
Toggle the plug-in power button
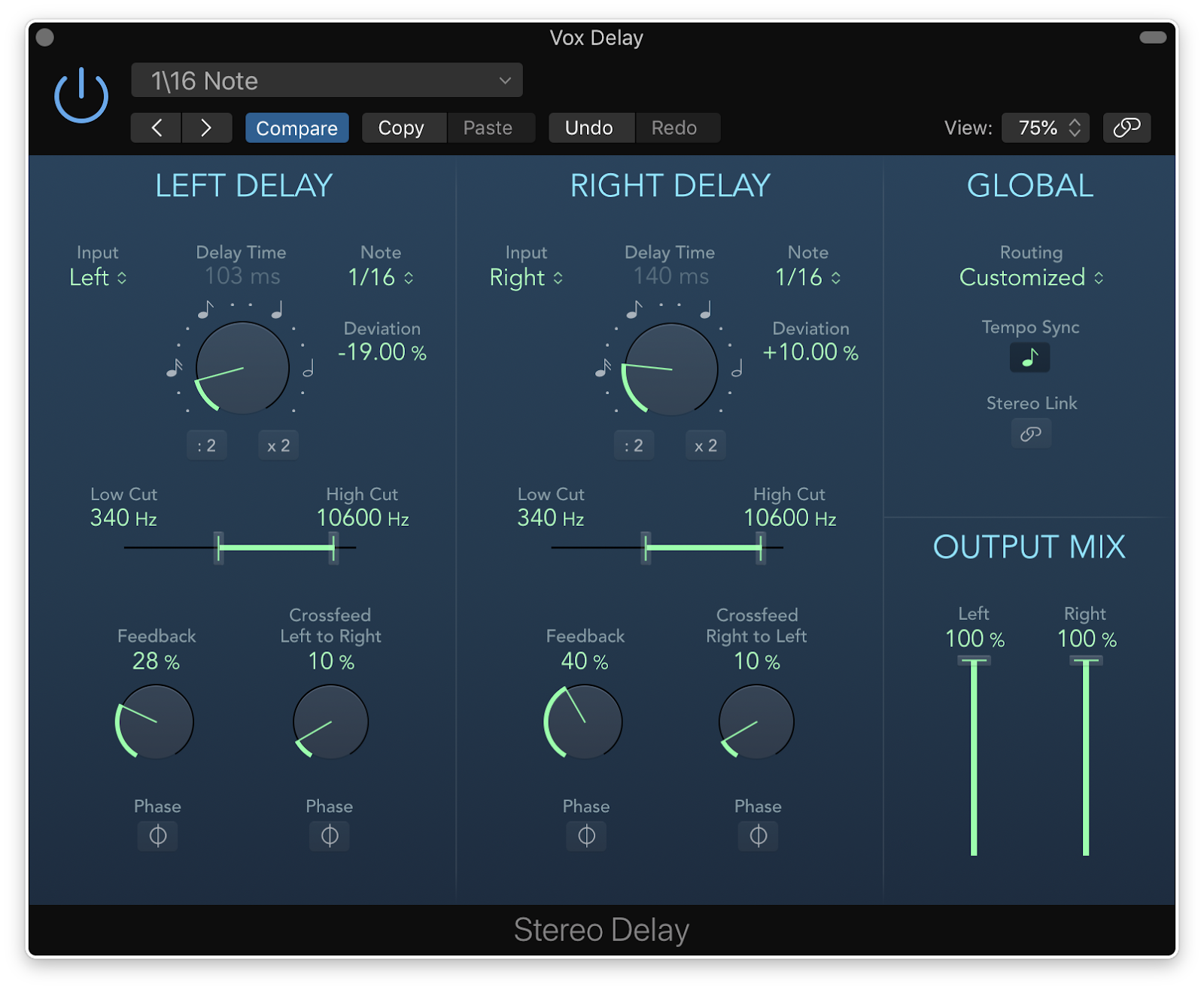(x=81, y=95)
